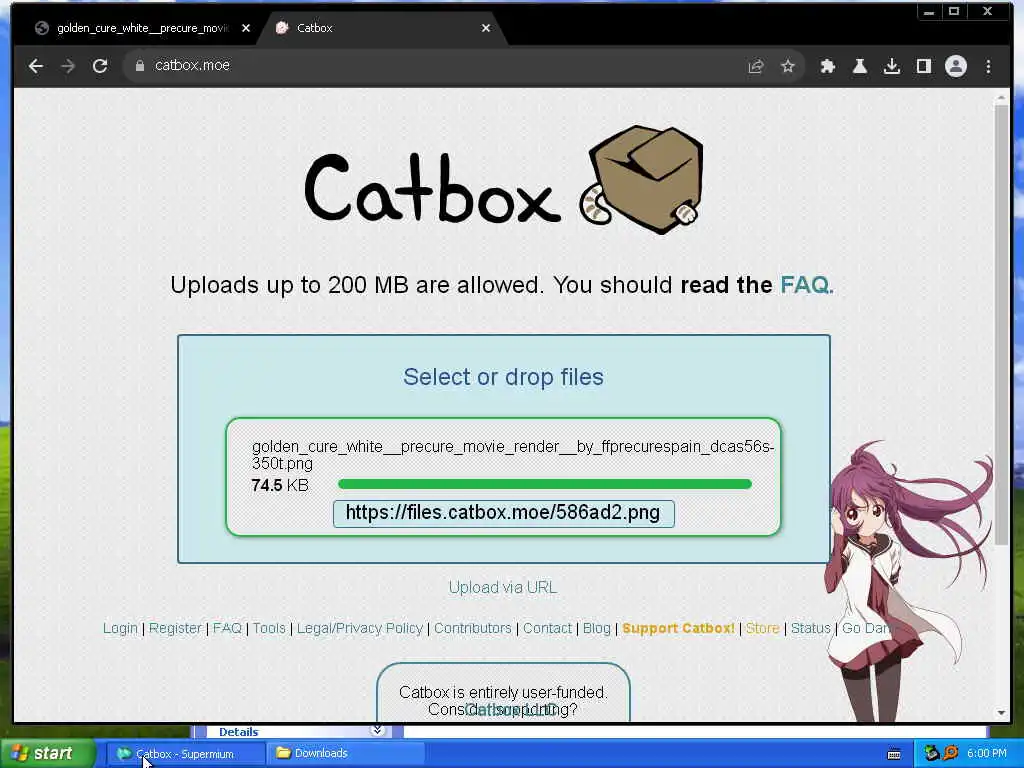Image resolution: width=1024 pixels, height=768 pixels.
Task: Open the Store link
Action: 763,628
